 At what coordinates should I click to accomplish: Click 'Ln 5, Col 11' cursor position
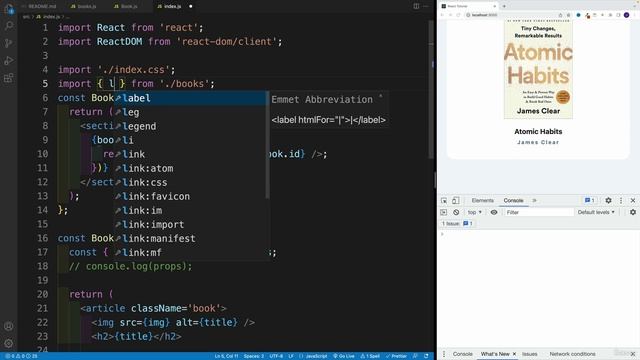pyautogui.click(x=226, y=356)
